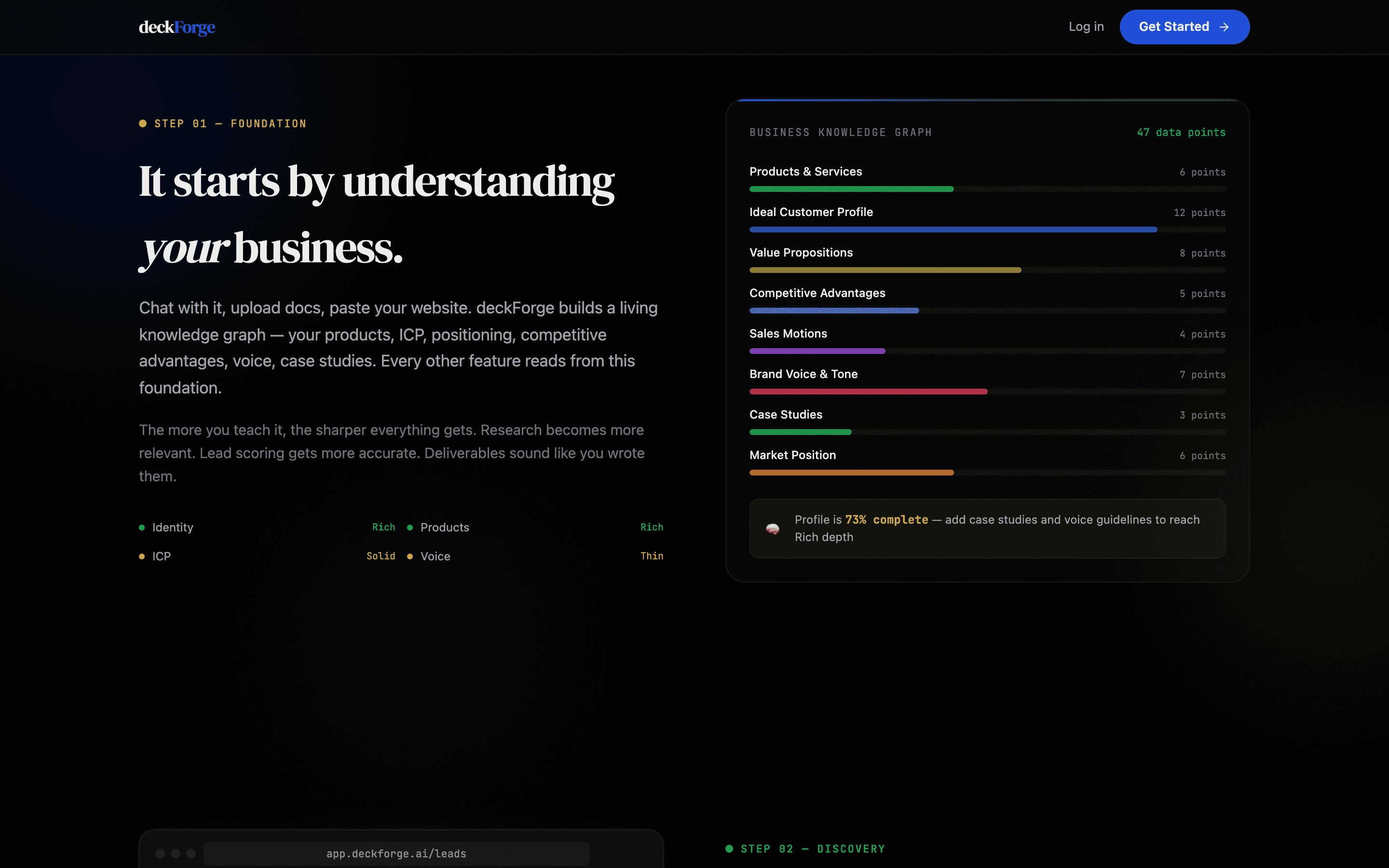Click the 'Rich' rating next to Identity

[383, 527]
